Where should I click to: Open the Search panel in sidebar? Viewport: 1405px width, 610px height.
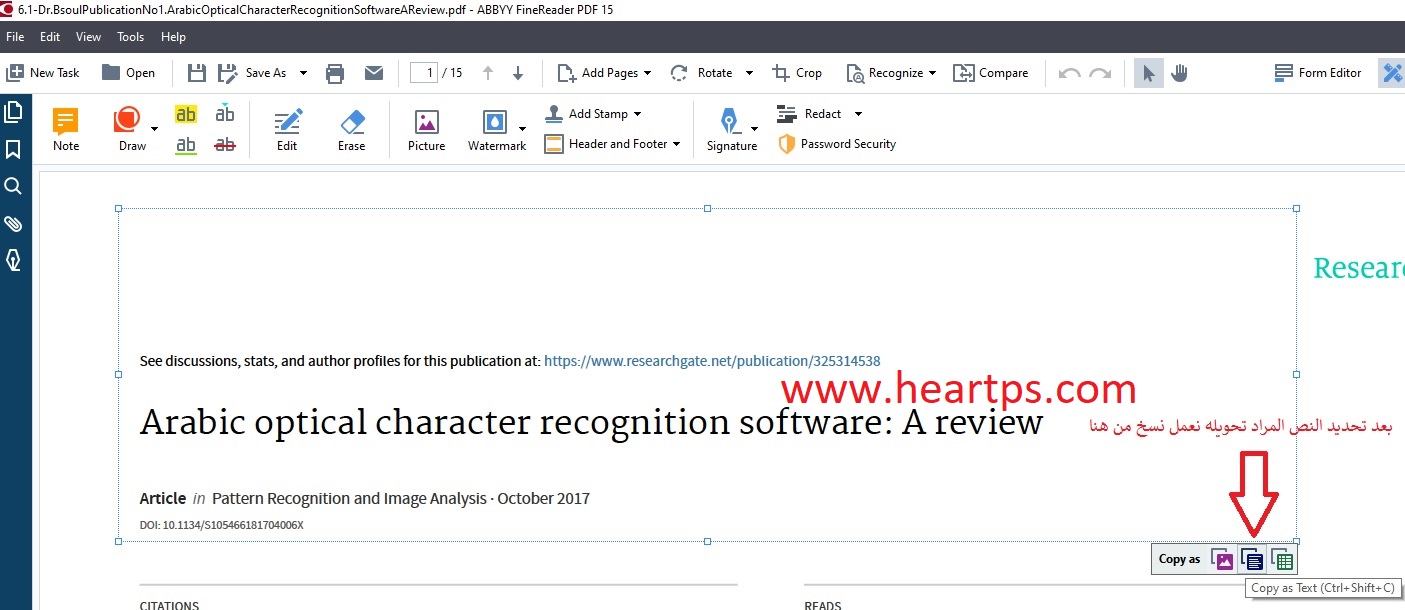[13, 186]
